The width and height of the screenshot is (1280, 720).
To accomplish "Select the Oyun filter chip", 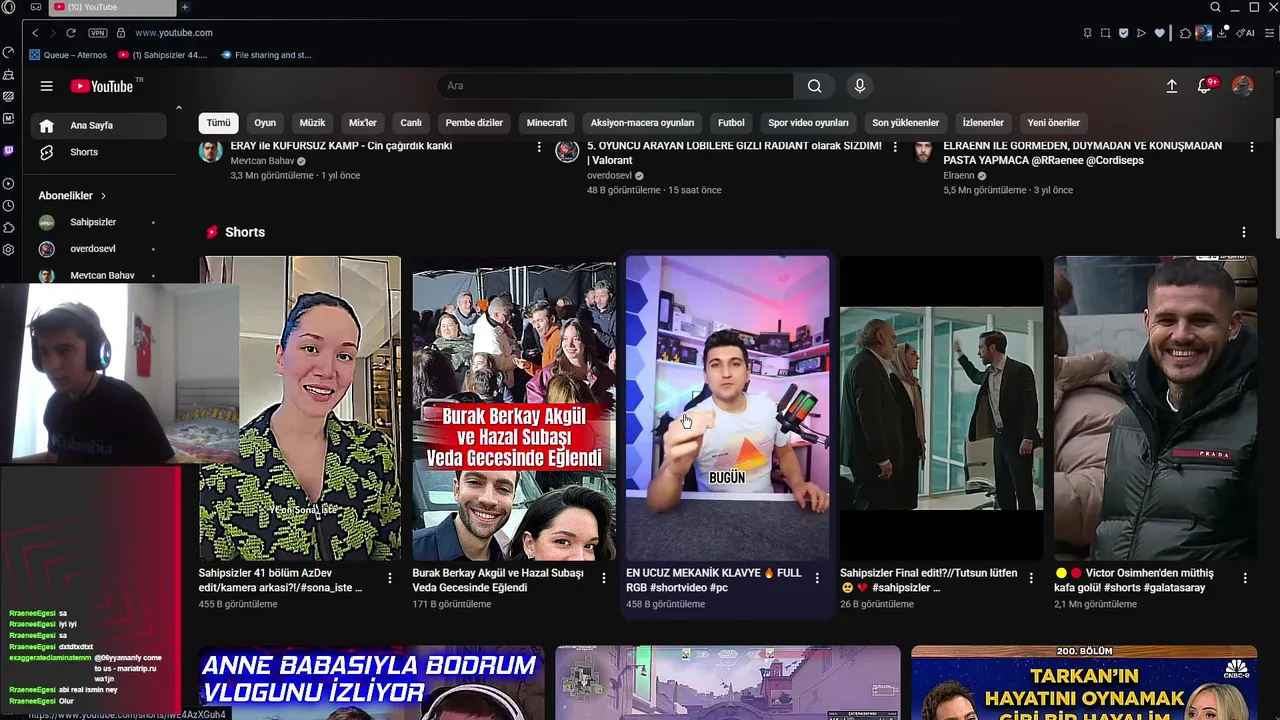I will 265,123.
